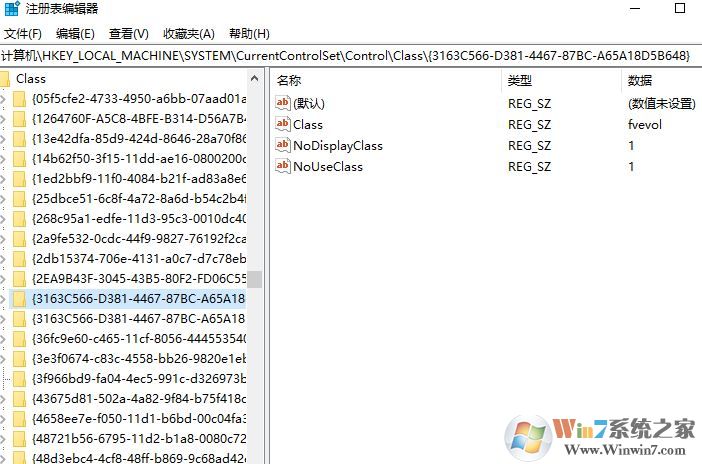Viewport: 702px width, 464px height.
Task: Click the fvevol data cell
Action: point(645,125)
